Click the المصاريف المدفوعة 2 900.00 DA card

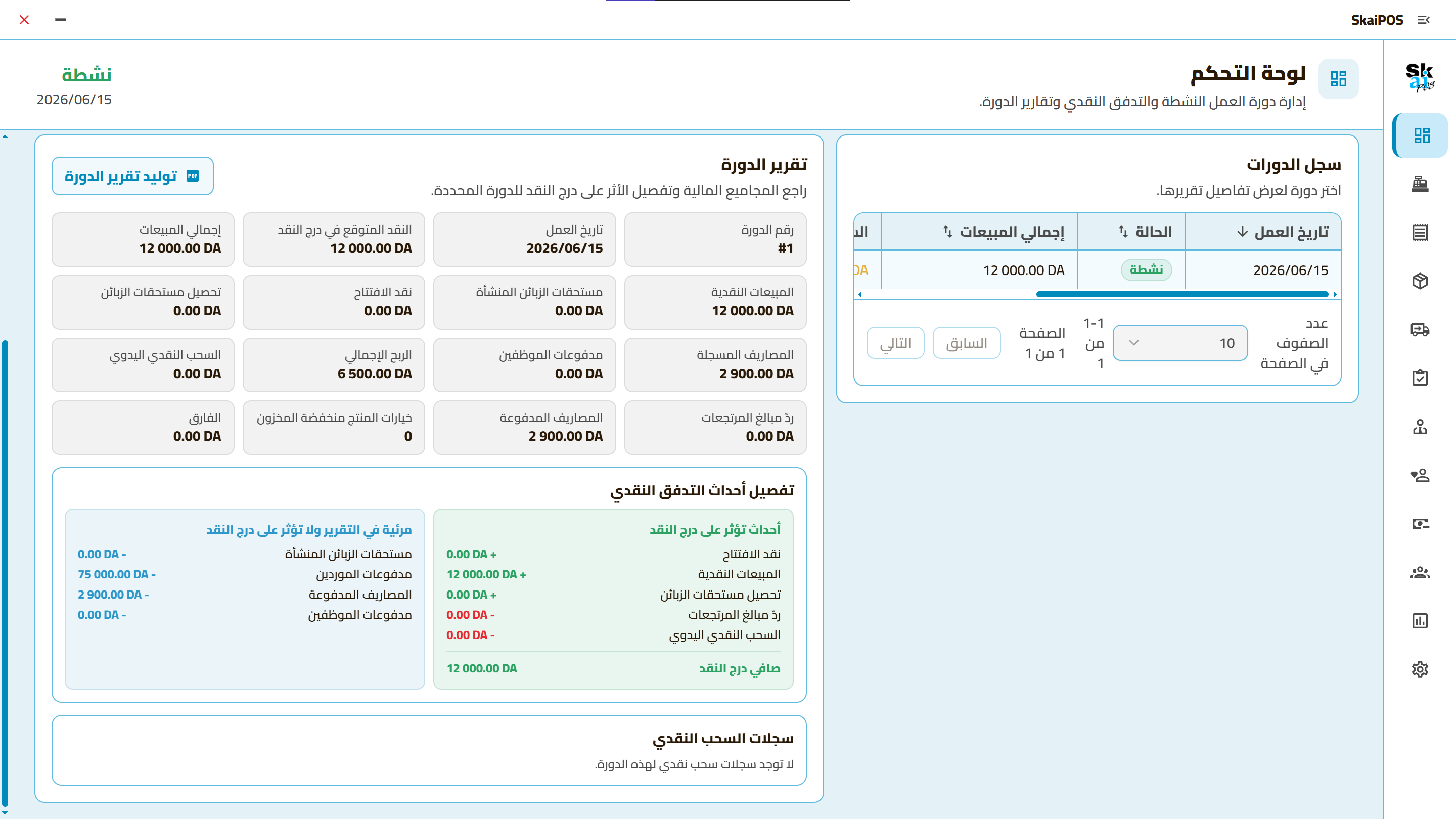(x=525, y=428)
